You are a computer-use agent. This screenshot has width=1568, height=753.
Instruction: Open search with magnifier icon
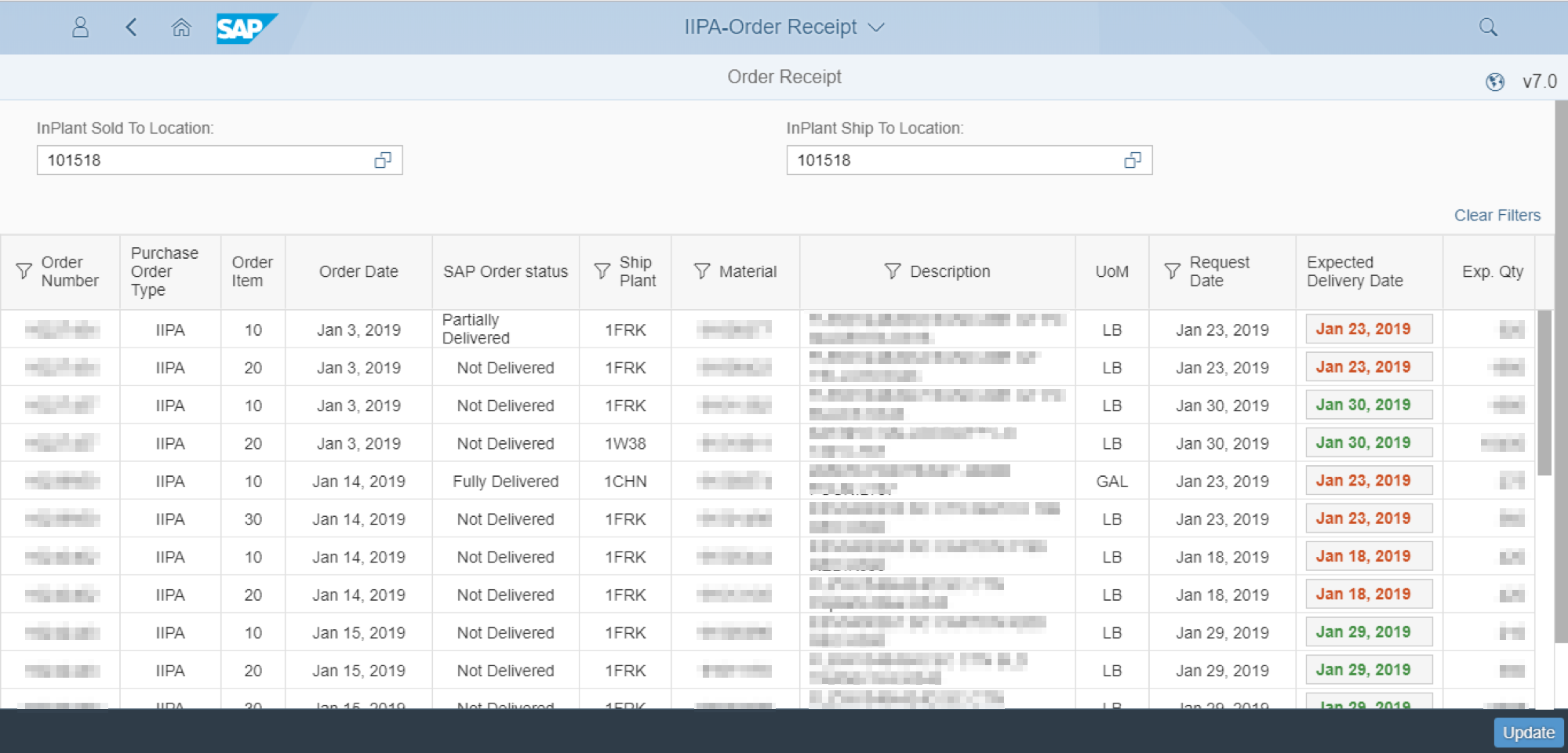click(x=1488, y=27)
